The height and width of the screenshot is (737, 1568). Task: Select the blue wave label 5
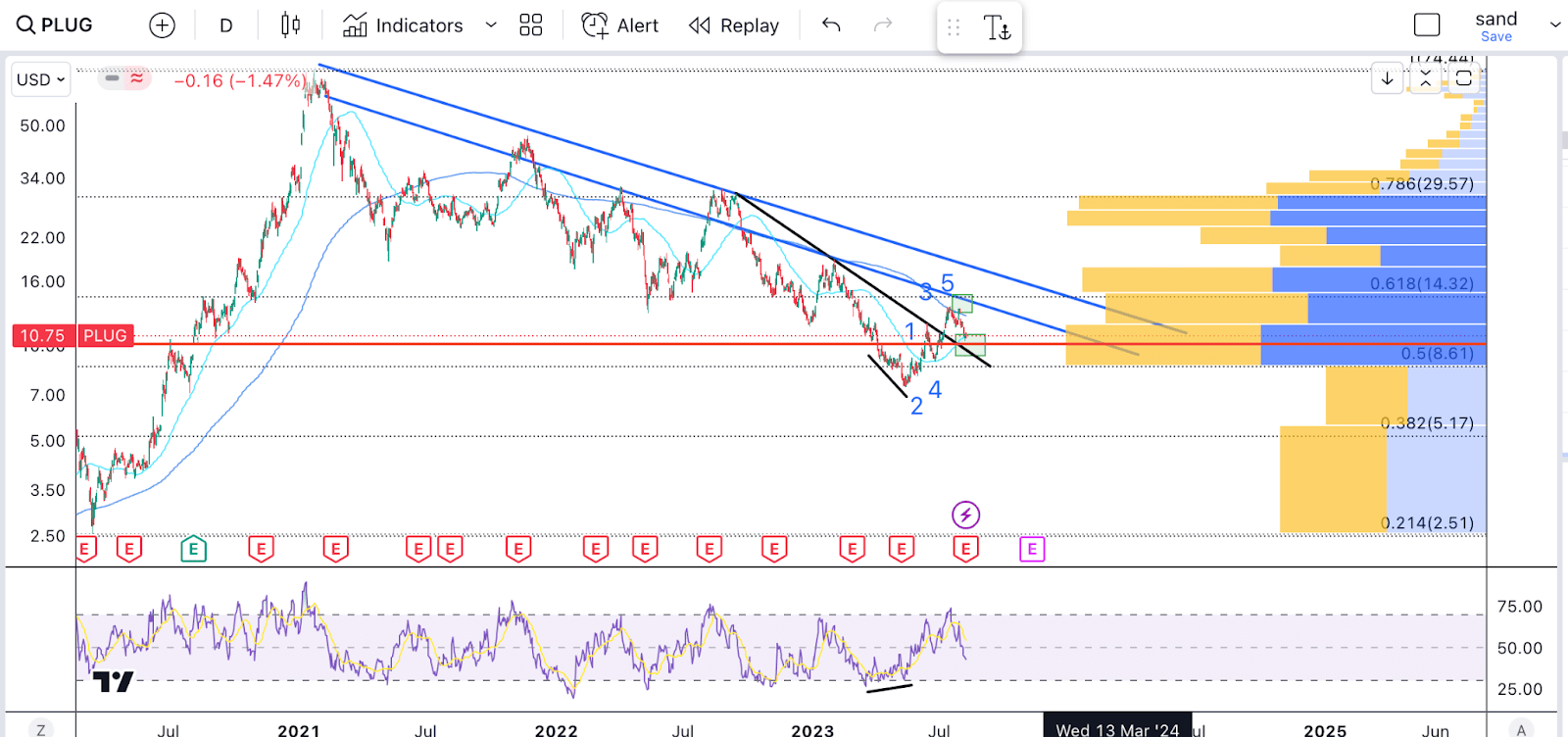pos(948,283)
